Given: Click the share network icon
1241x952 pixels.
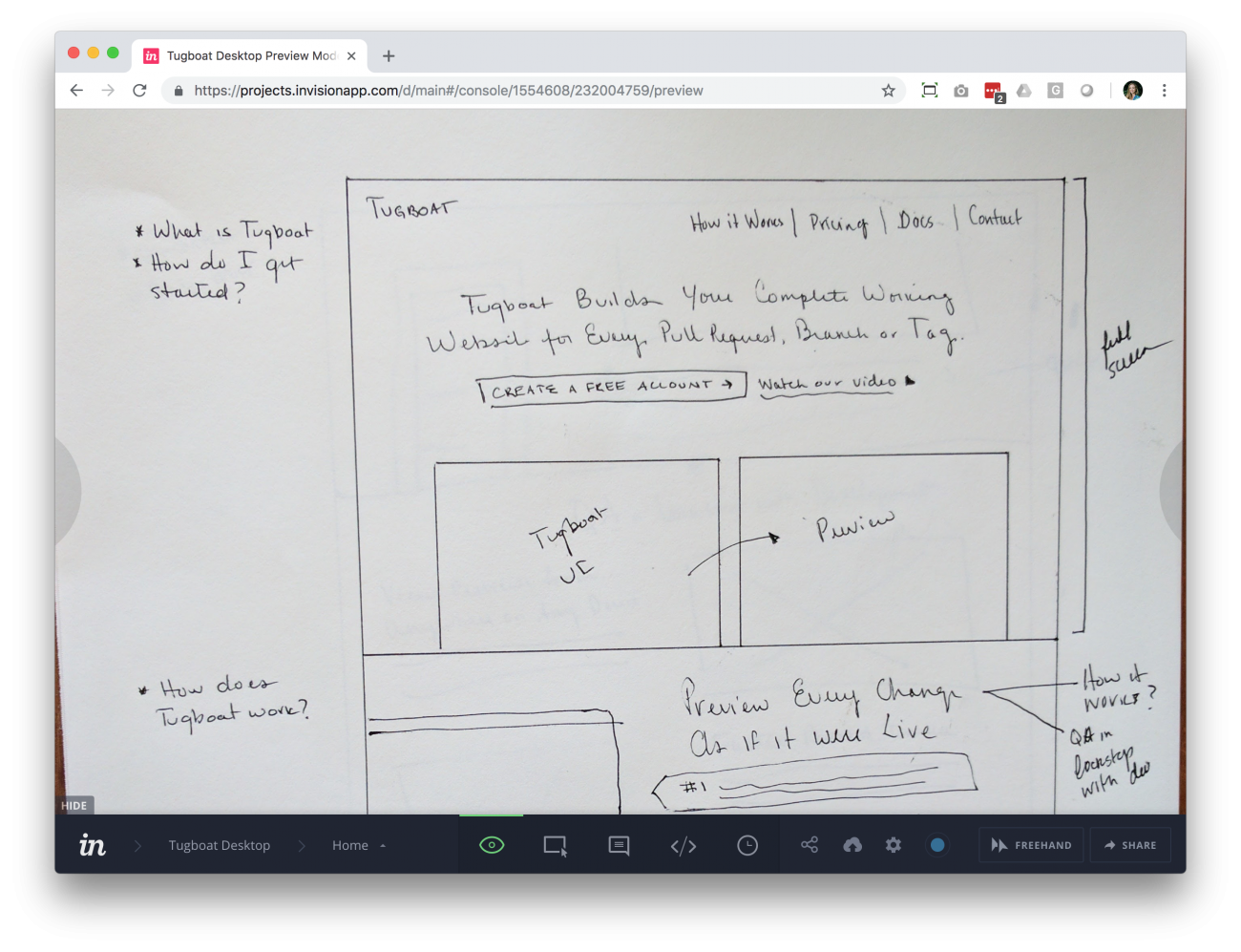Looking at the screenshot, I should click(x=810, y=844).
